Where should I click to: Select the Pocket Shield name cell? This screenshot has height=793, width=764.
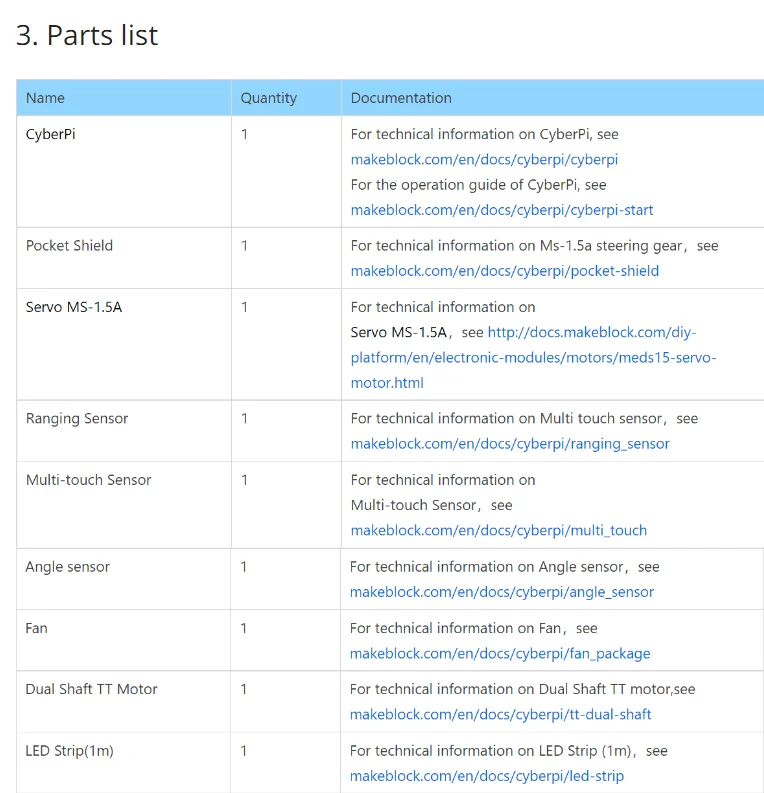69,246
